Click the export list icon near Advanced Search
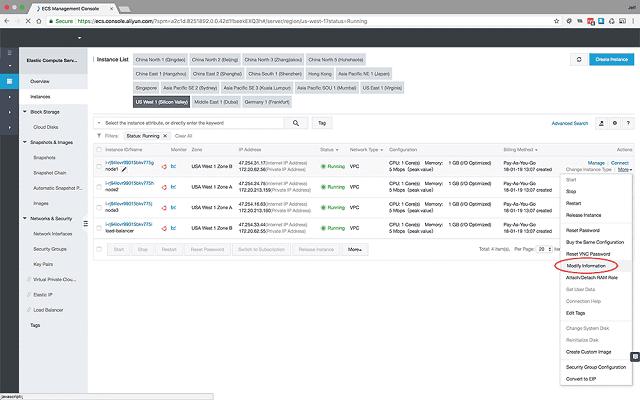 pyautogui.click(x=599, y=122)
